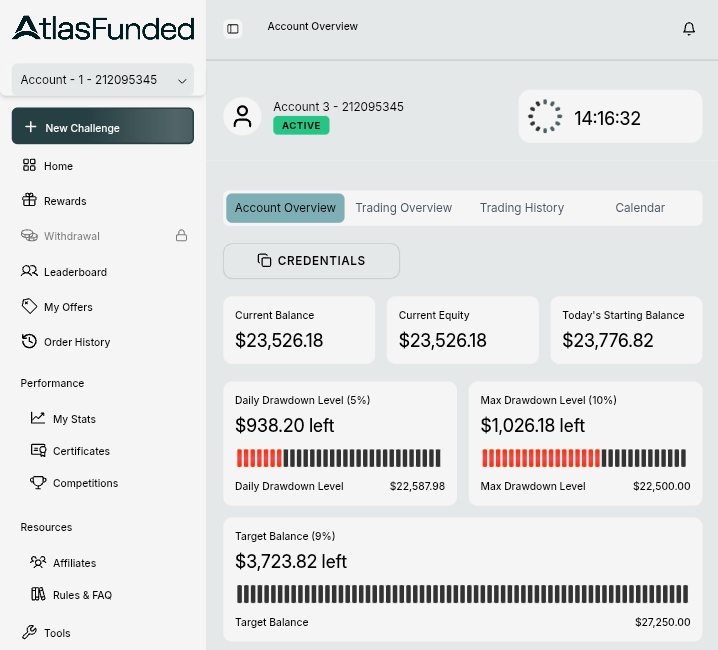Click the $22,500.00 max drawdown level
Viewport: 718px width, 650px height.
coord(662,486)
